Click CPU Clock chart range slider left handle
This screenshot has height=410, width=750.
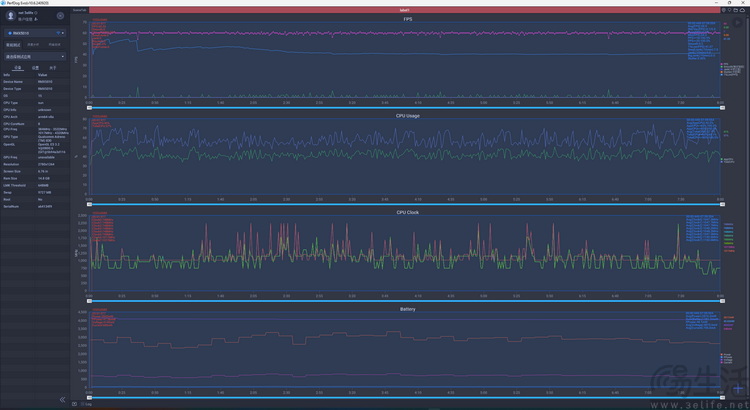[89, 301]
